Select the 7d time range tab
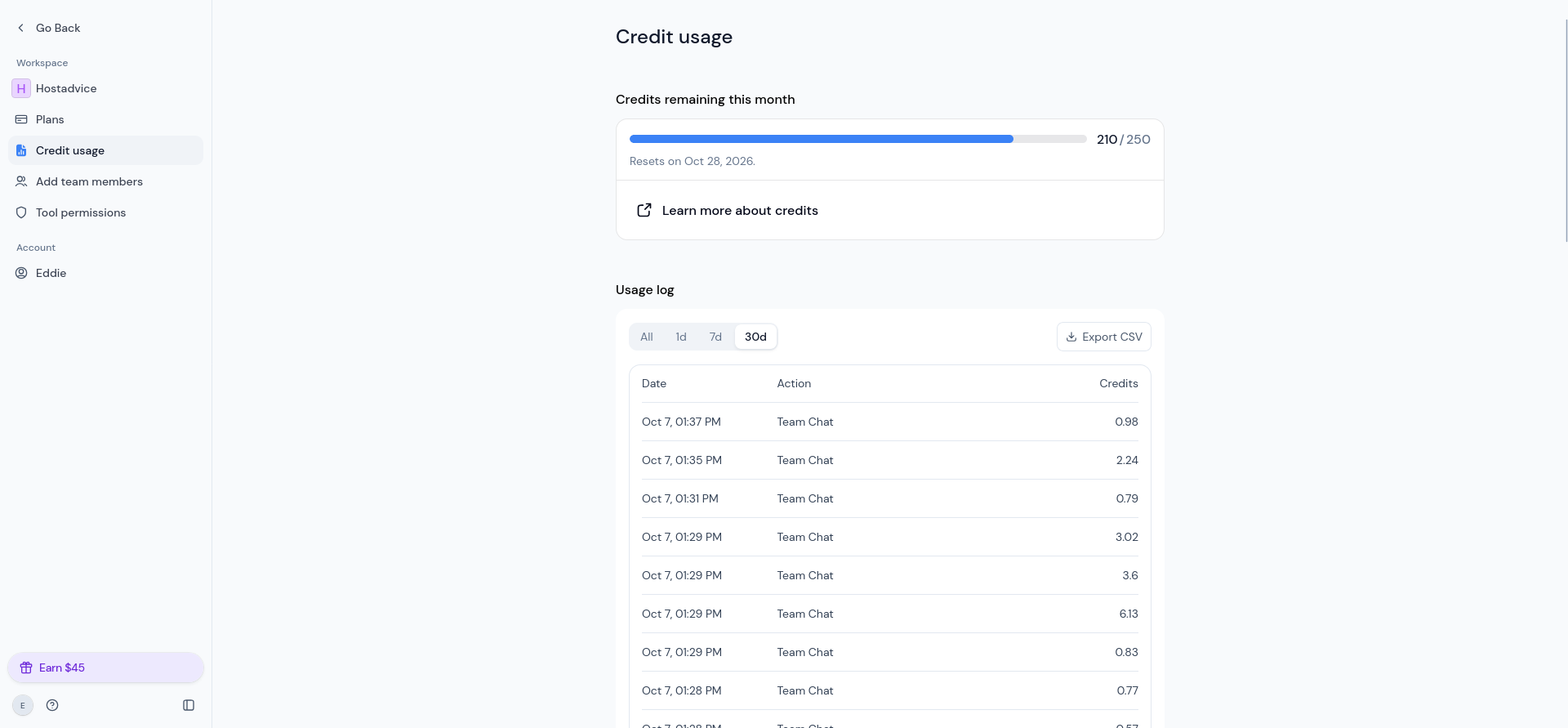The width and height of the screenshot is (1568, 728). [x=715, y=337]
